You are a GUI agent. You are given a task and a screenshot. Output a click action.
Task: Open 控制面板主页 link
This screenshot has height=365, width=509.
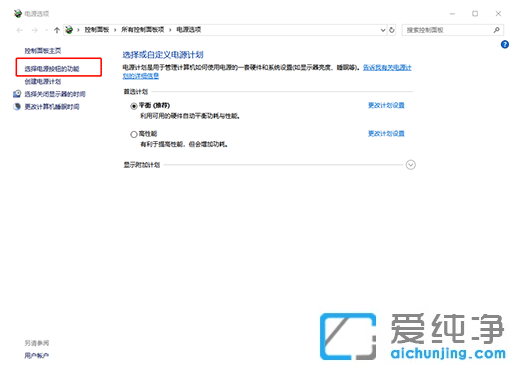43,51
